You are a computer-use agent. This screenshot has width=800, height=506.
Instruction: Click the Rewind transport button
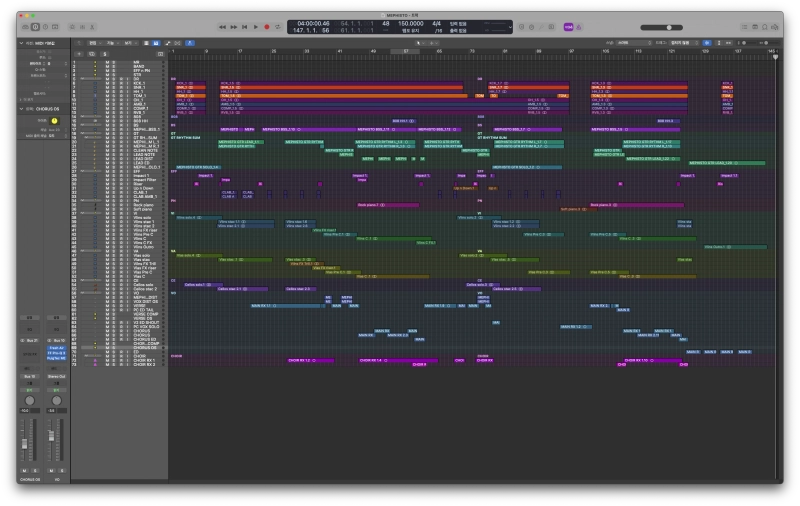click(224, 26)
